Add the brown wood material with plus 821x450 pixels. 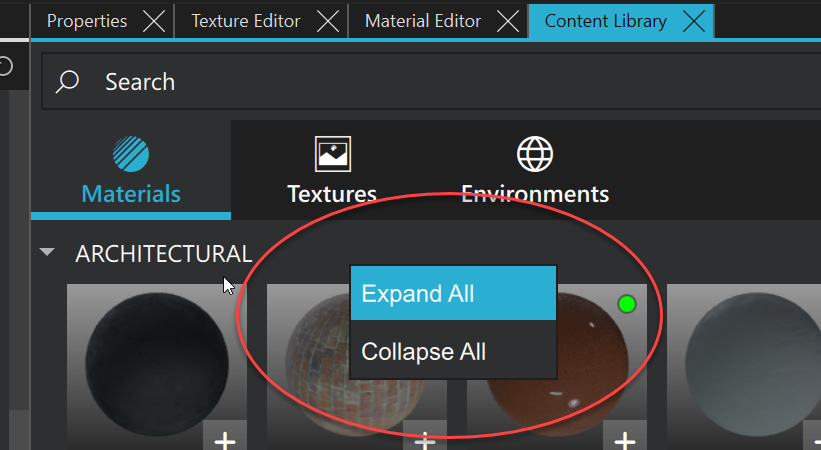(625, 438)
